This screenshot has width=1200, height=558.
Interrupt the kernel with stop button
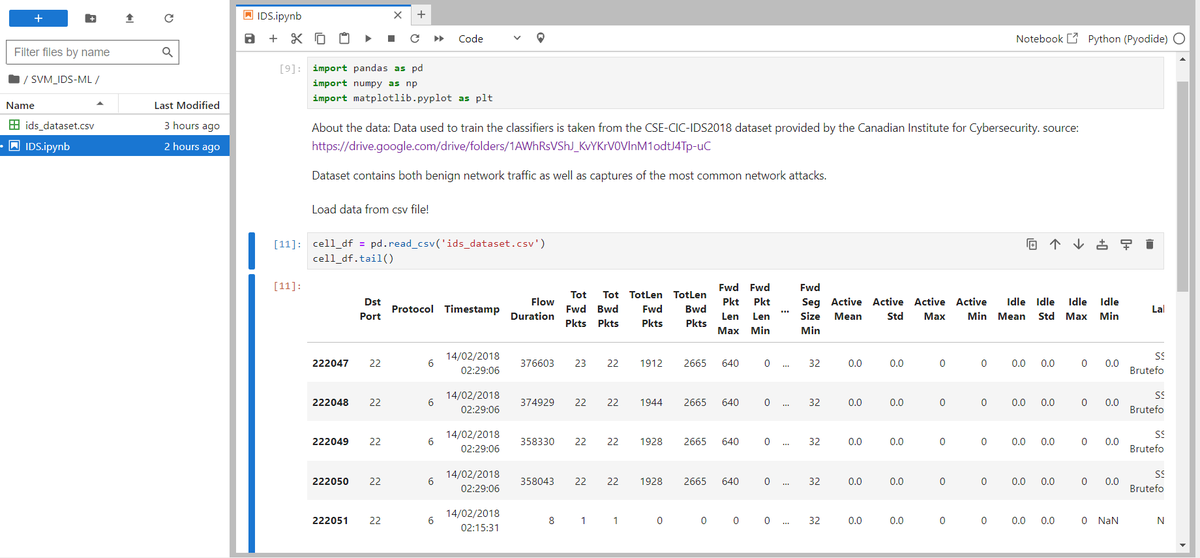coord(391,39)
